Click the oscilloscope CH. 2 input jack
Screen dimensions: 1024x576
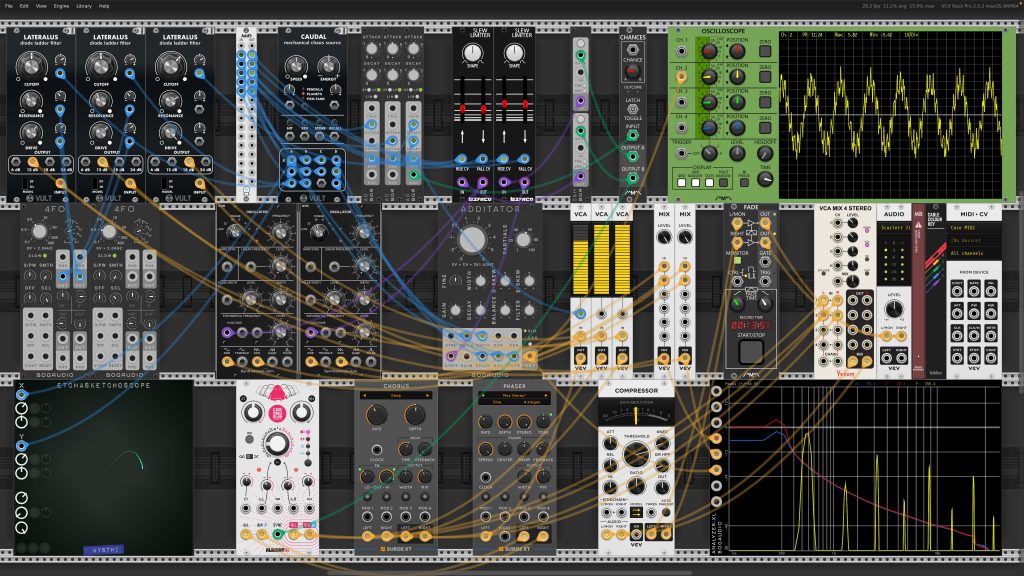click(x=681, y=77)
